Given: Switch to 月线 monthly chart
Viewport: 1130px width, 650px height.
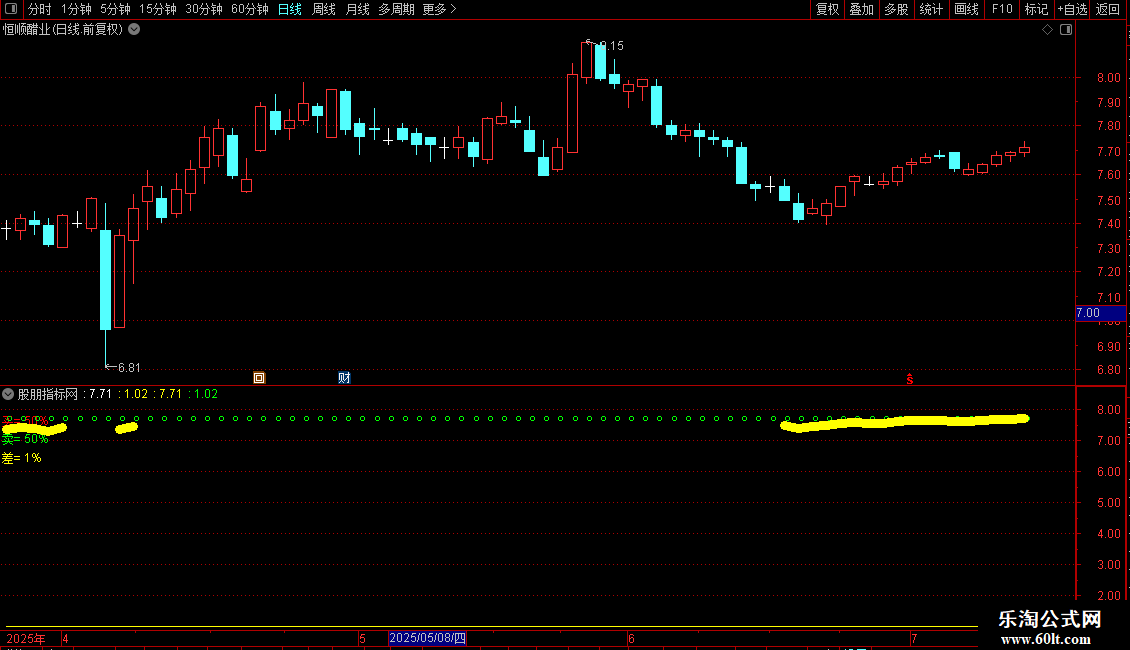Looking at the screenshot, I should (x=357, y=9).
